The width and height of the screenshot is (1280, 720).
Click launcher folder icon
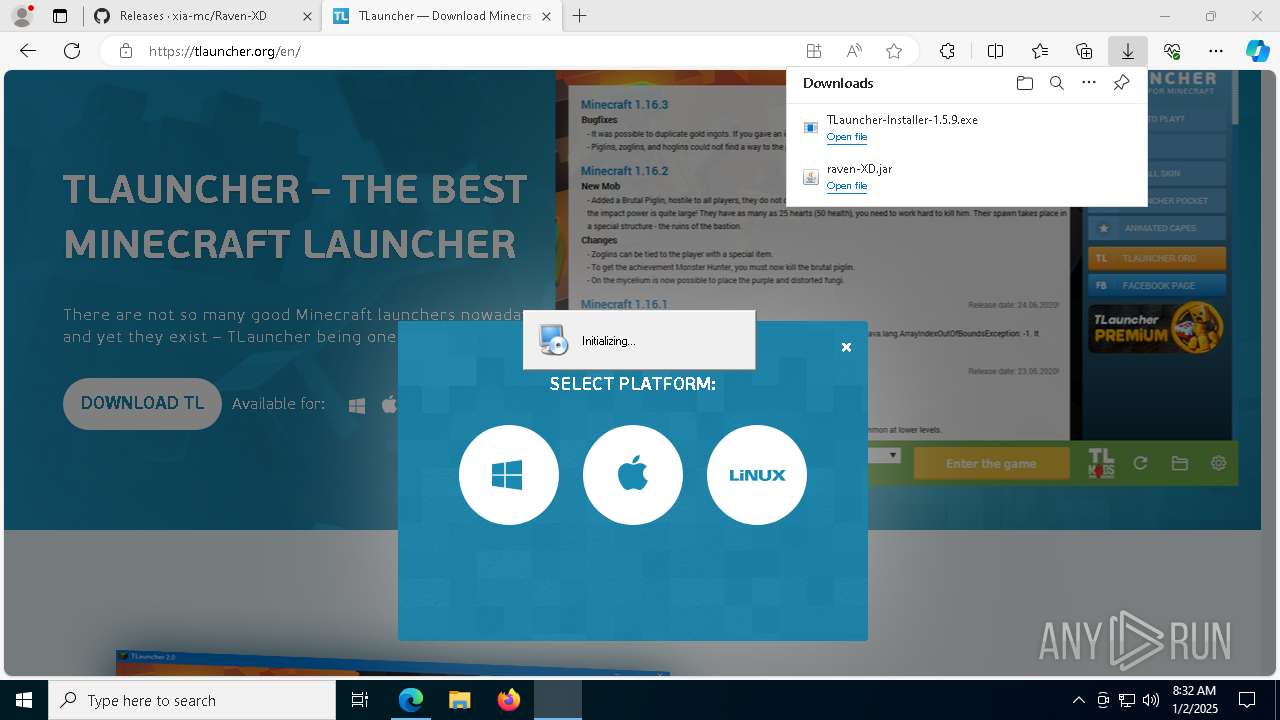point(1180,463)
